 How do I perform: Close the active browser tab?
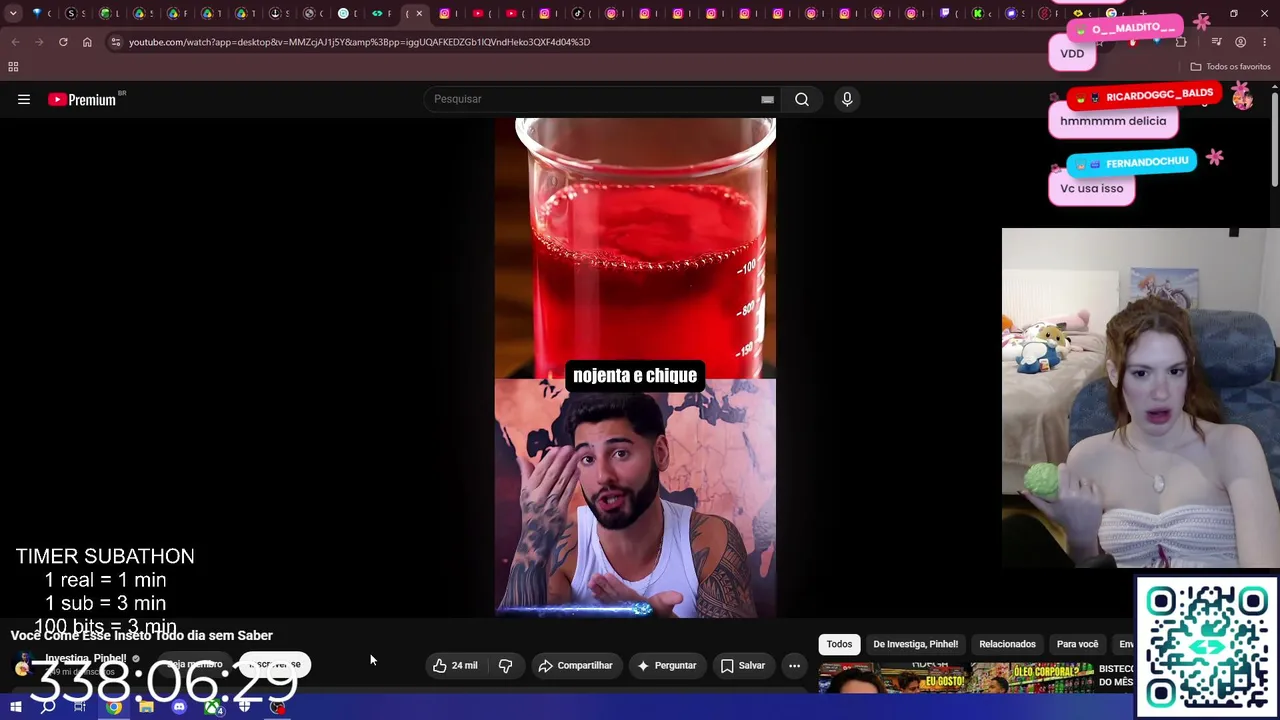[x=419, y=14]
